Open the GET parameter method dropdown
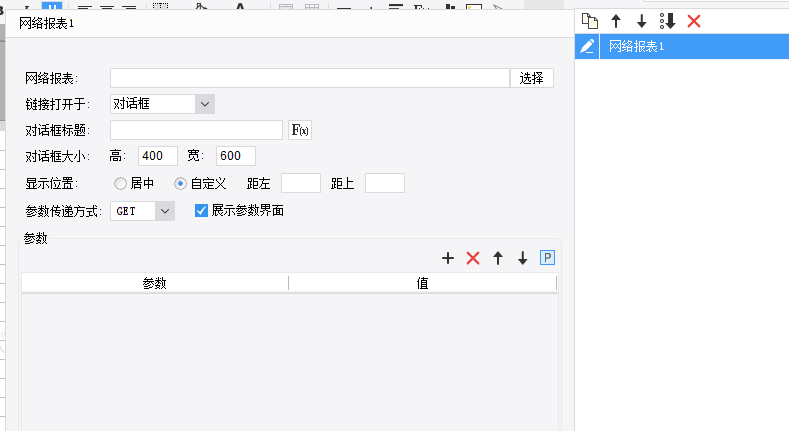The height and width of the screenshot is (431, 789). (x=143, y=211)
